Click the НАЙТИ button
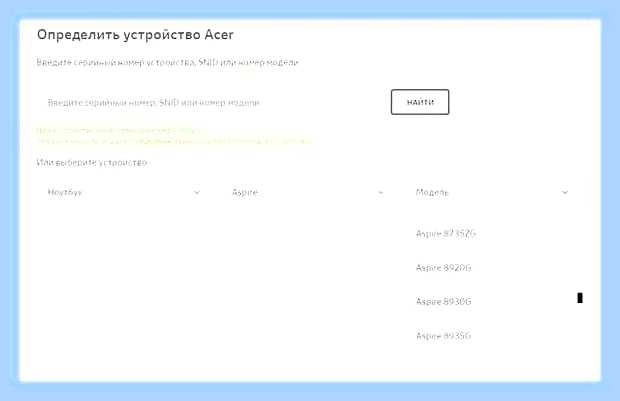This screenshot has height=401, width=620. pyautogui.click(x=420, y=102)
